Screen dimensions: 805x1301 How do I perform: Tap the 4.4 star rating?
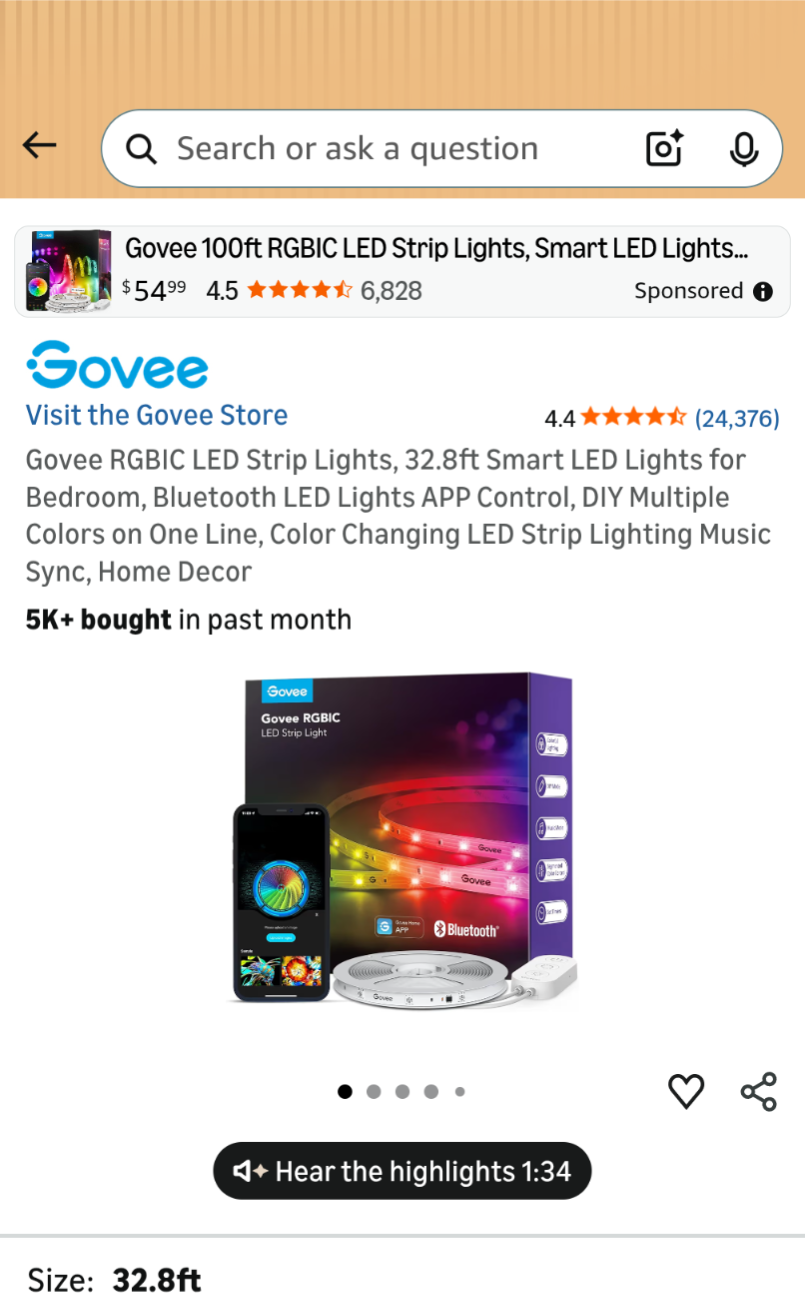coord(615,417)
